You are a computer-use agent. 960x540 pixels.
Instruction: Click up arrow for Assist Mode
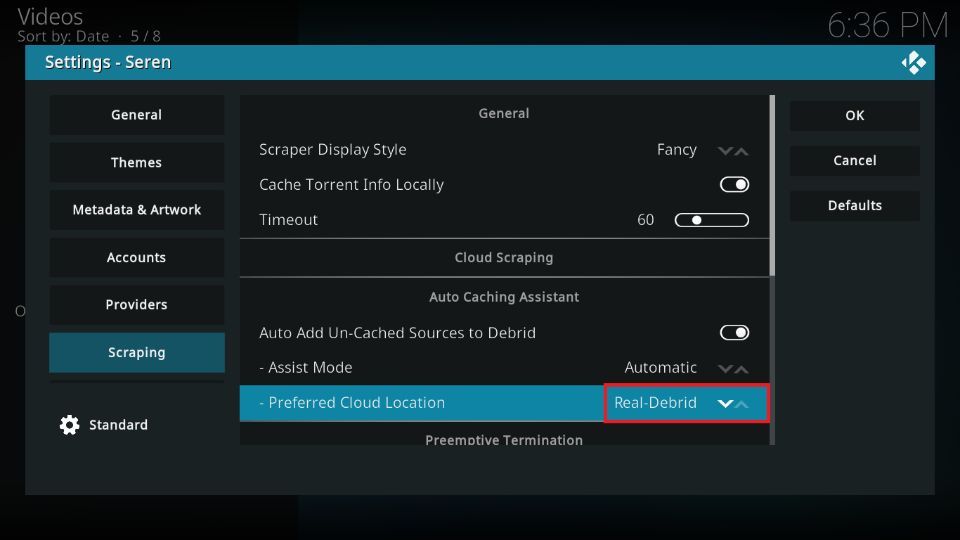741,369
